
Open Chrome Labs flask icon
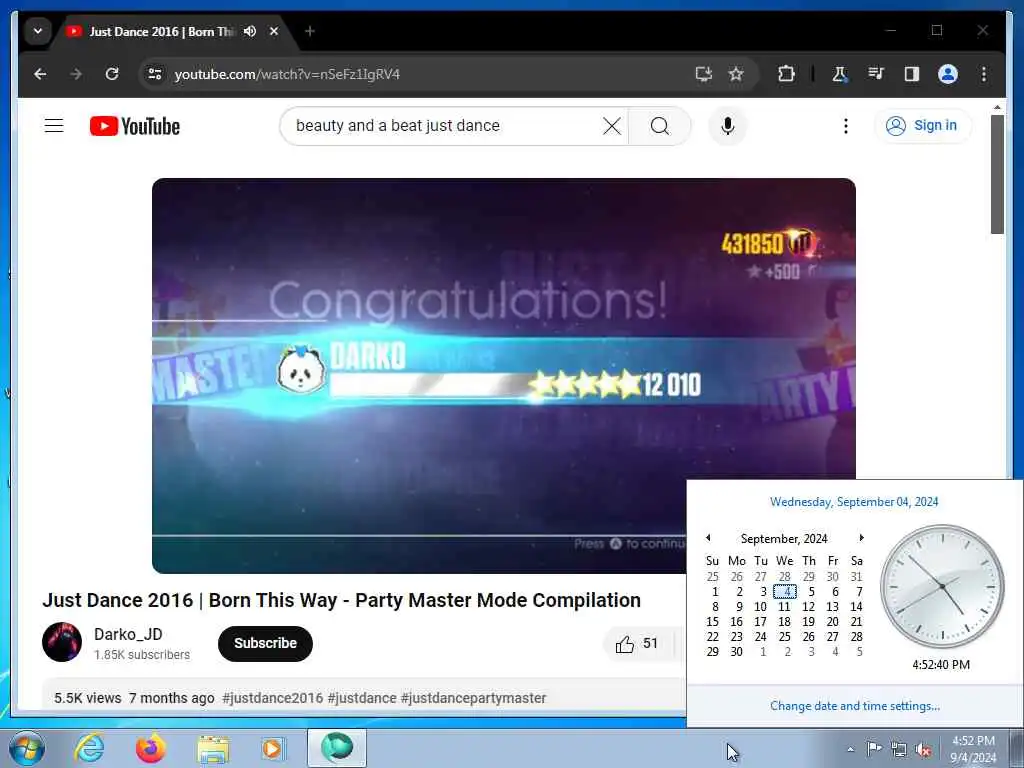click(840, 74)
